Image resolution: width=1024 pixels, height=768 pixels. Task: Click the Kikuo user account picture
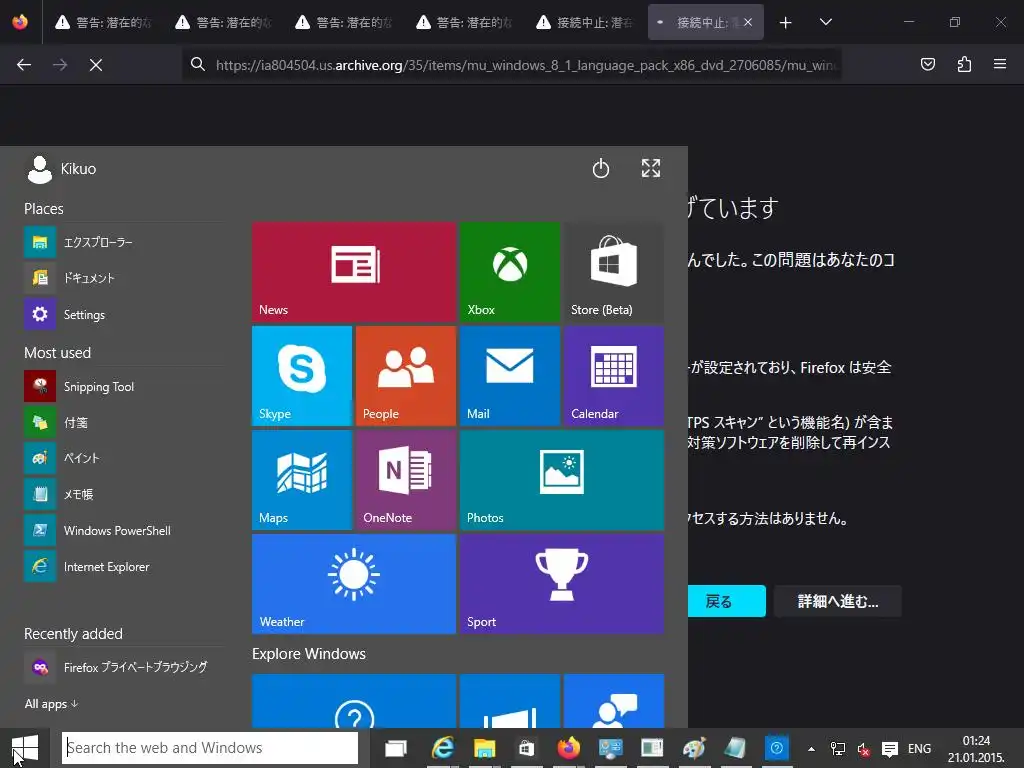tap(39, 169)
